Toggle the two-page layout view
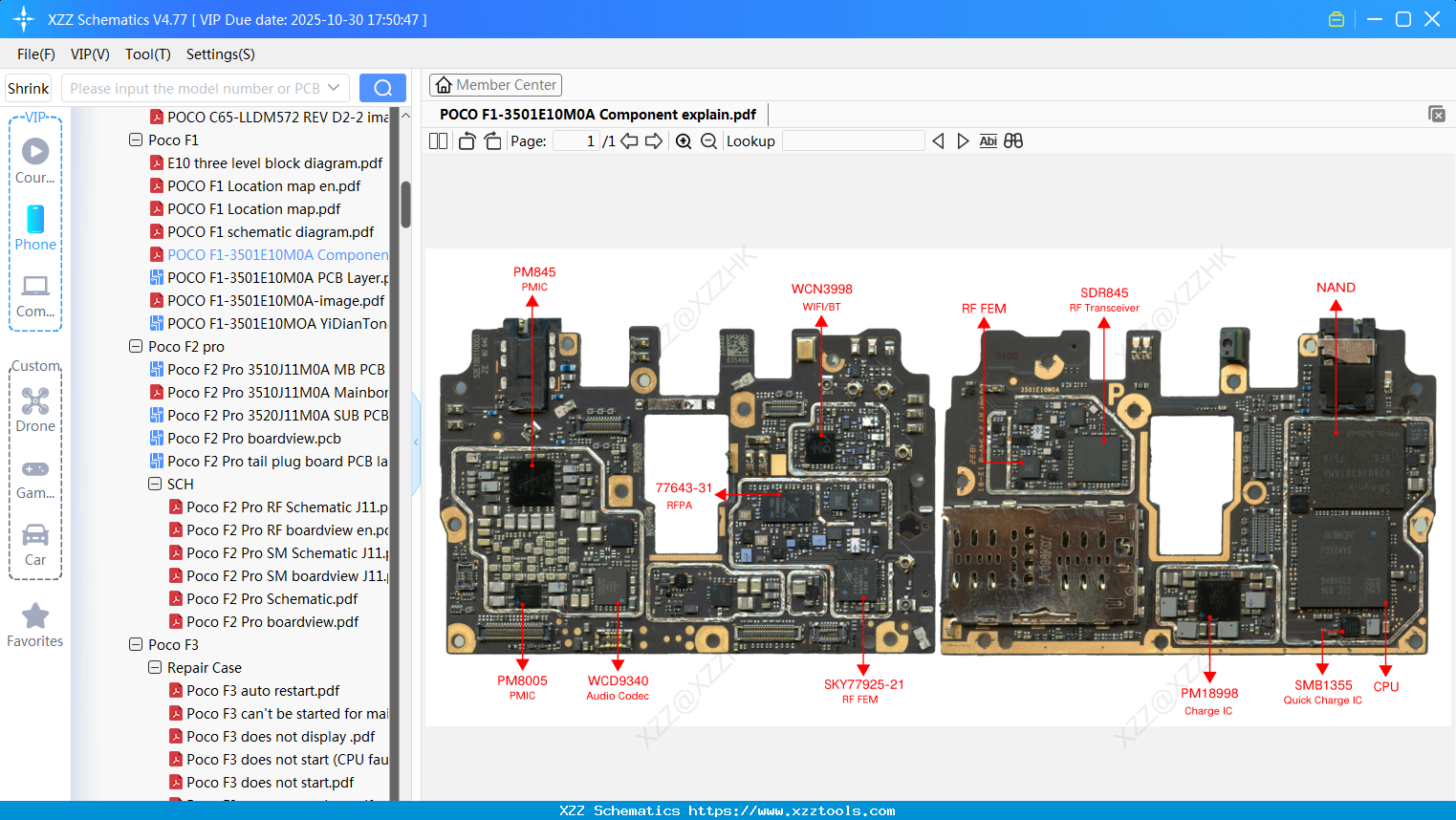Image resolution: width=1456 pixels, height=820 pixels. click(437, 140)
